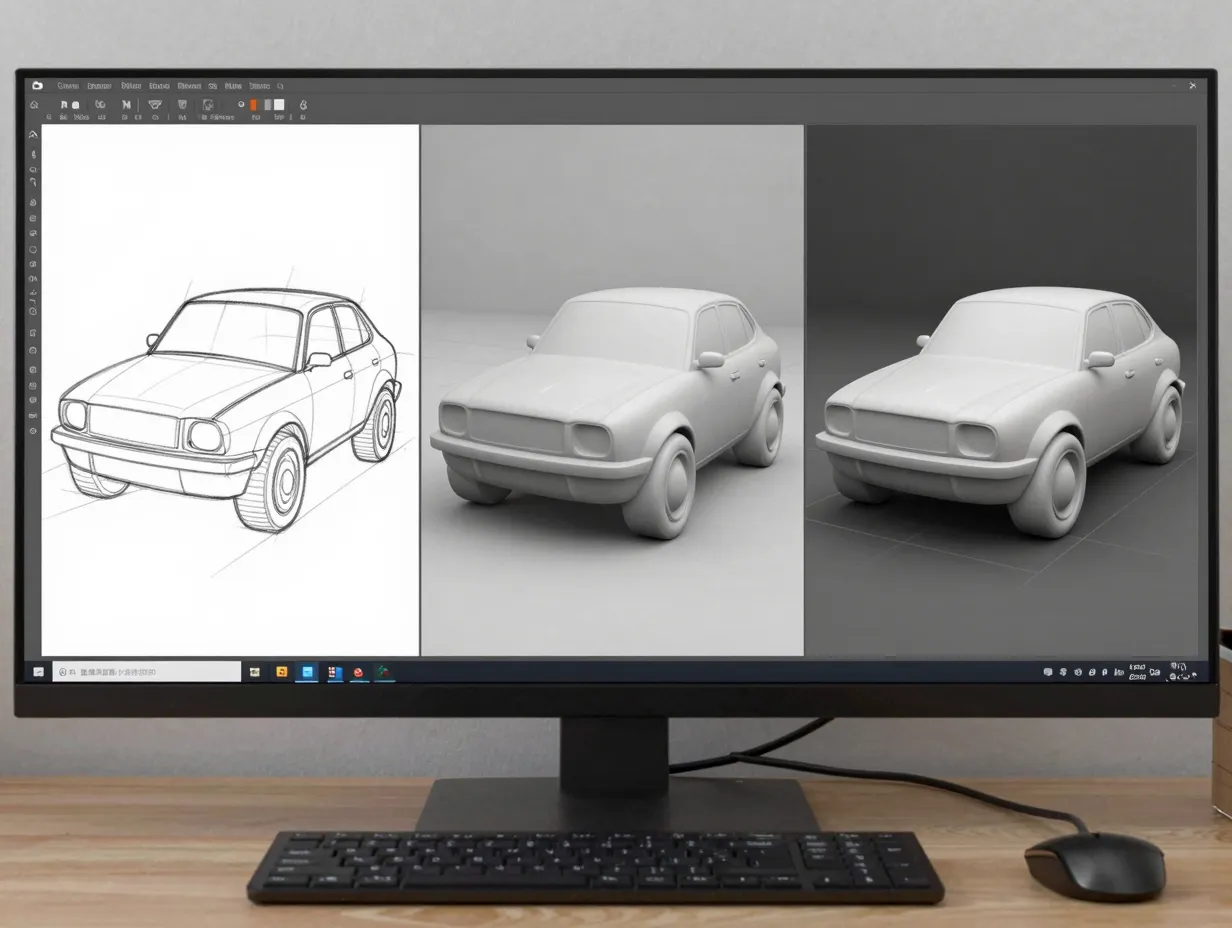Click the home icon in the toolbar
Screen dimensions: 1232x928
(x=34, y=105)
